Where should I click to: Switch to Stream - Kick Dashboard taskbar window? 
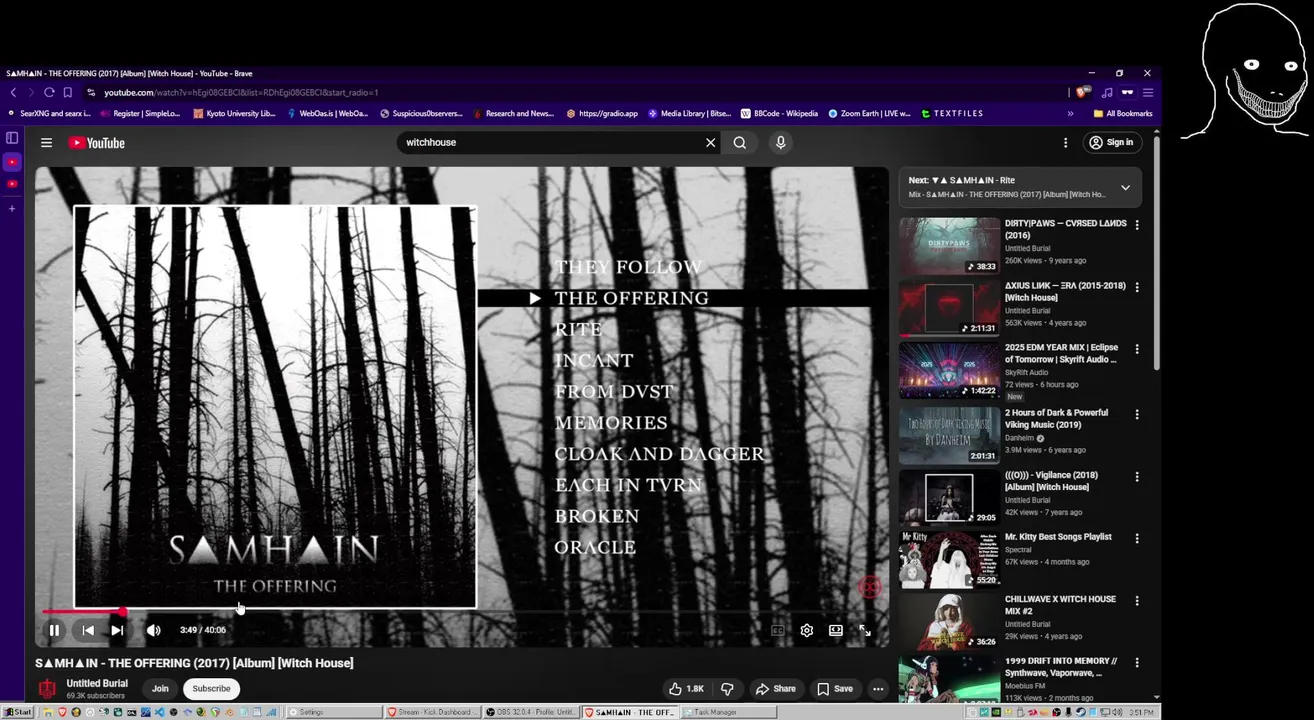[x=434, y=712]
